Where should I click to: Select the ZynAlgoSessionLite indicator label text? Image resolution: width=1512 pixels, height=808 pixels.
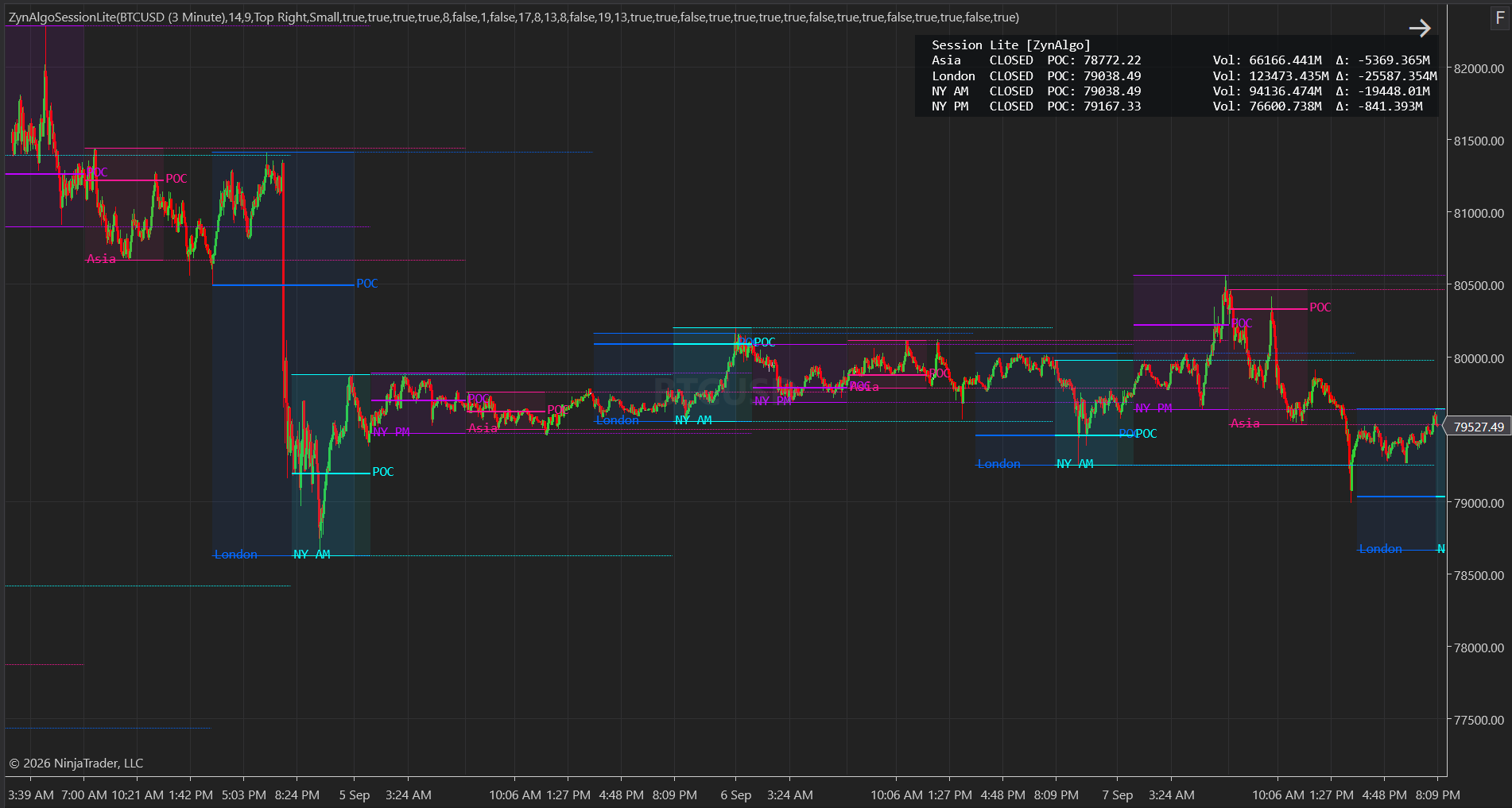coord(514,17)
